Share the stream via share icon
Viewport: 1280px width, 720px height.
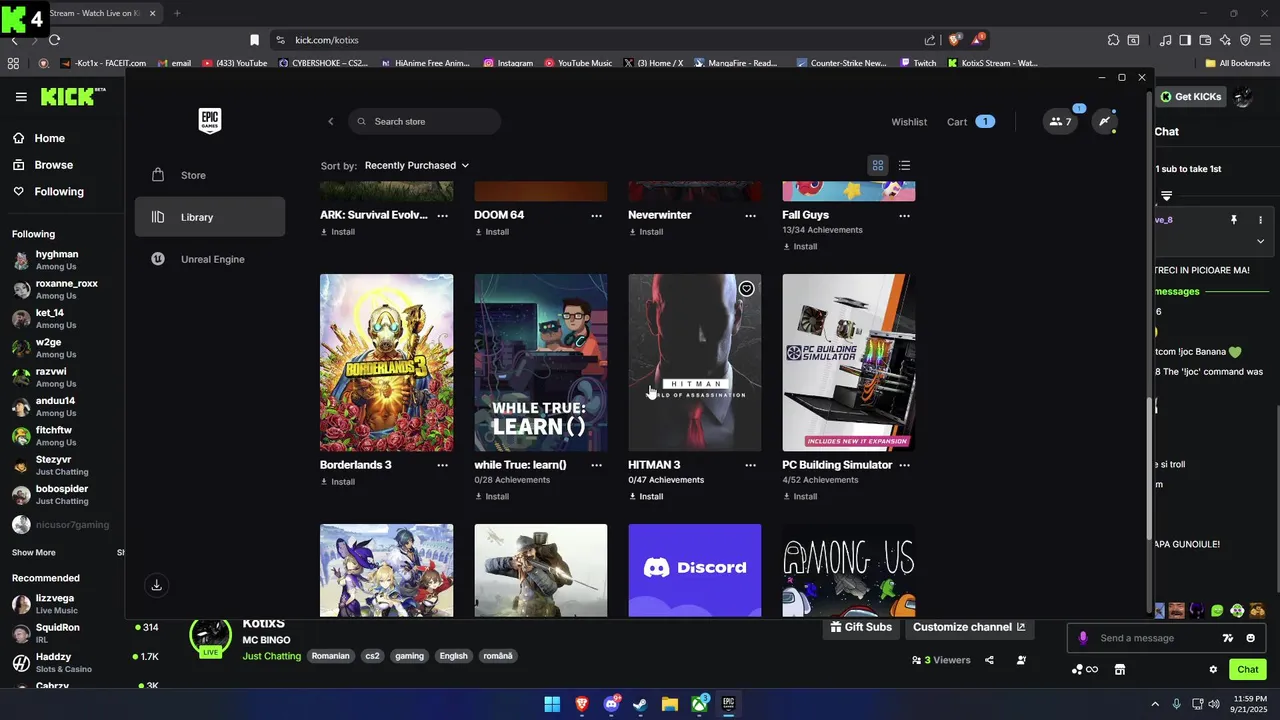tap(989, 660)
